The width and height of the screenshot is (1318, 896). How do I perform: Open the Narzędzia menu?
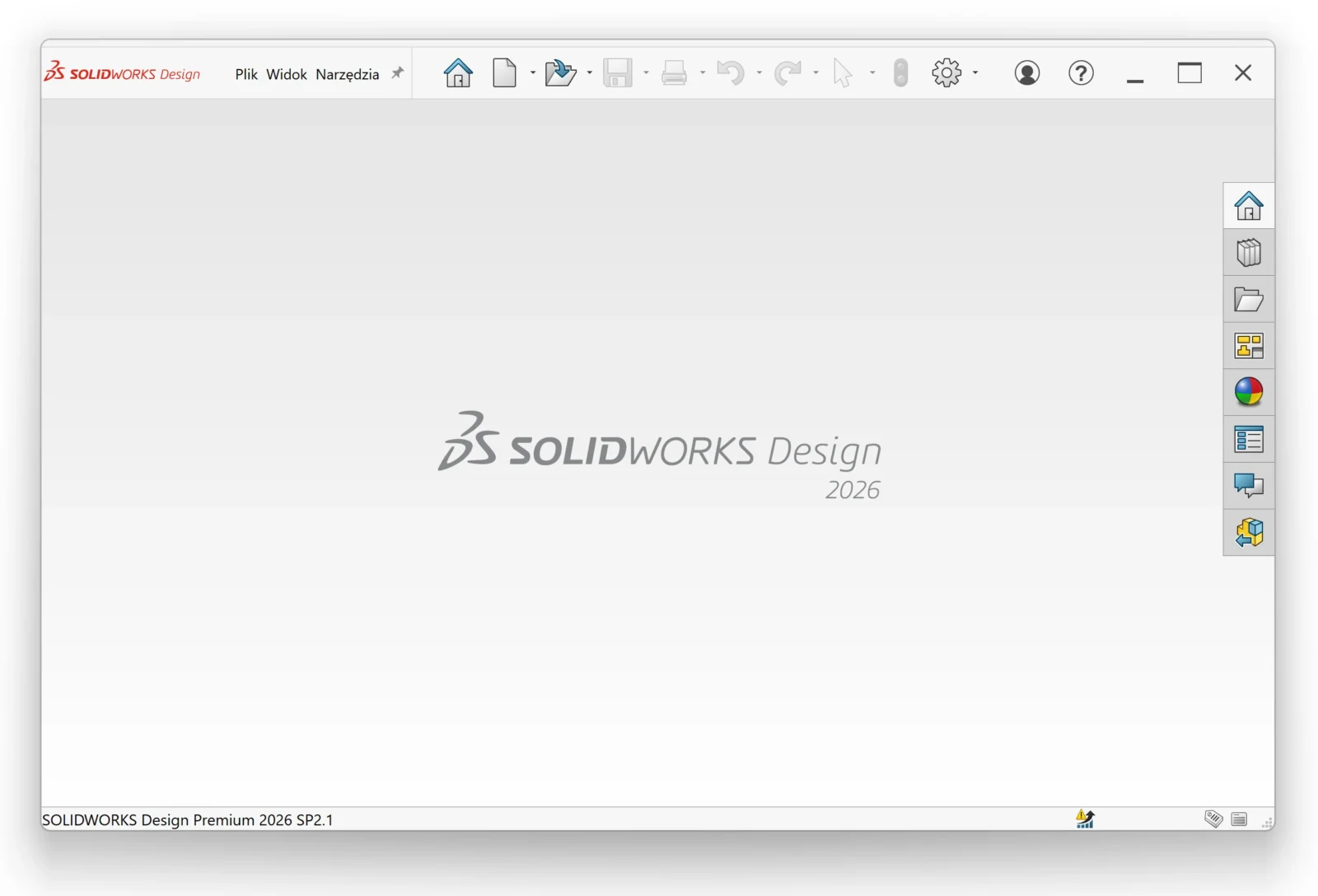(348, 74)
